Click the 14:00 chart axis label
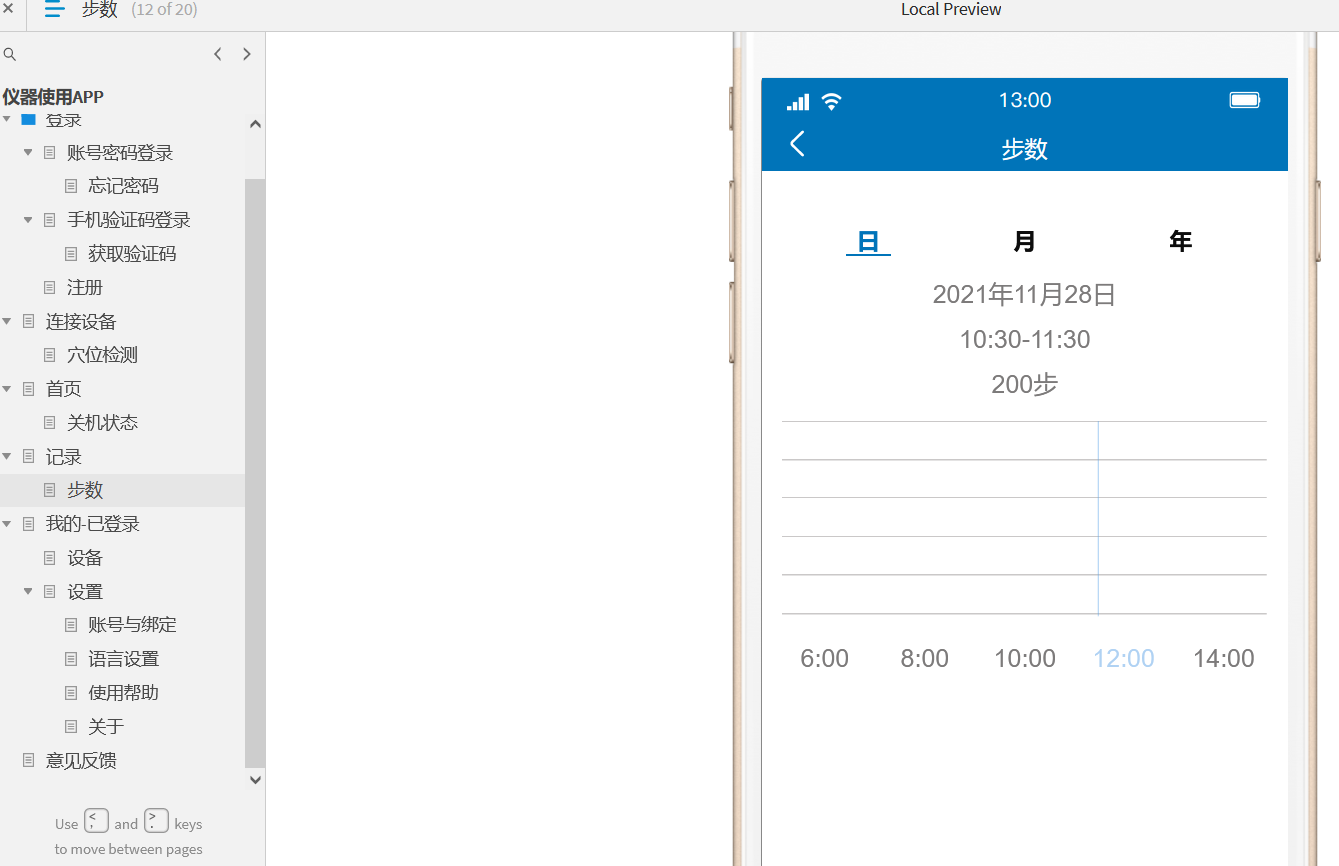This screenshot has height=866, width=1339. [x=1224, y=658]
